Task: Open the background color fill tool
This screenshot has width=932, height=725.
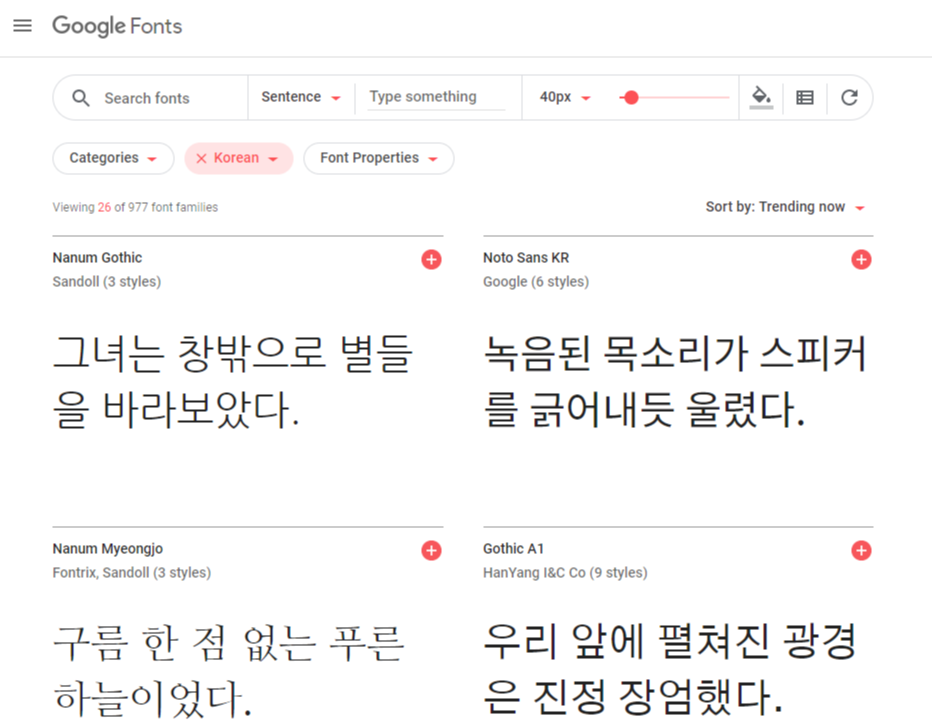Action: (761, 97)
